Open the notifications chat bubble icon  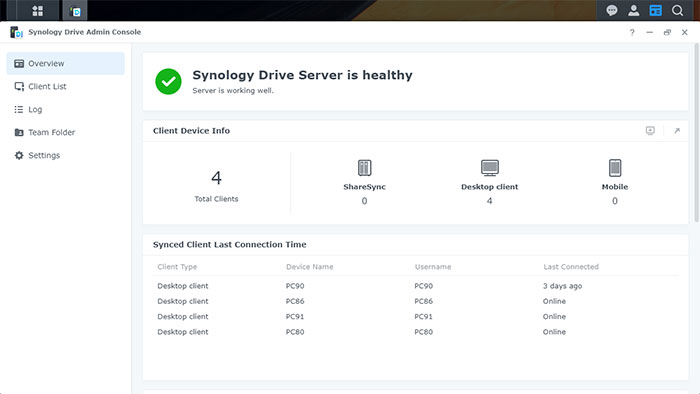click(x=612, y=10)
